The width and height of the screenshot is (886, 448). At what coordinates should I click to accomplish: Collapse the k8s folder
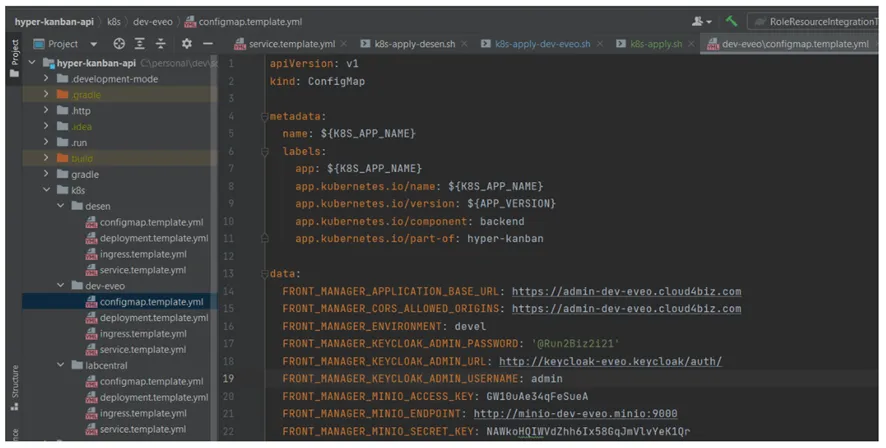click(46, 190)
